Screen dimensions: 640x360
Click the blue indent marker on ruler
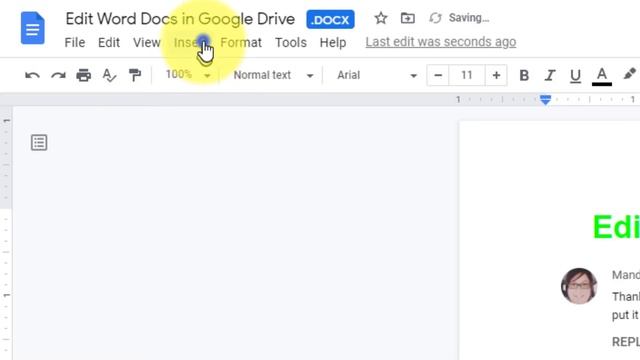pos(545,100)
